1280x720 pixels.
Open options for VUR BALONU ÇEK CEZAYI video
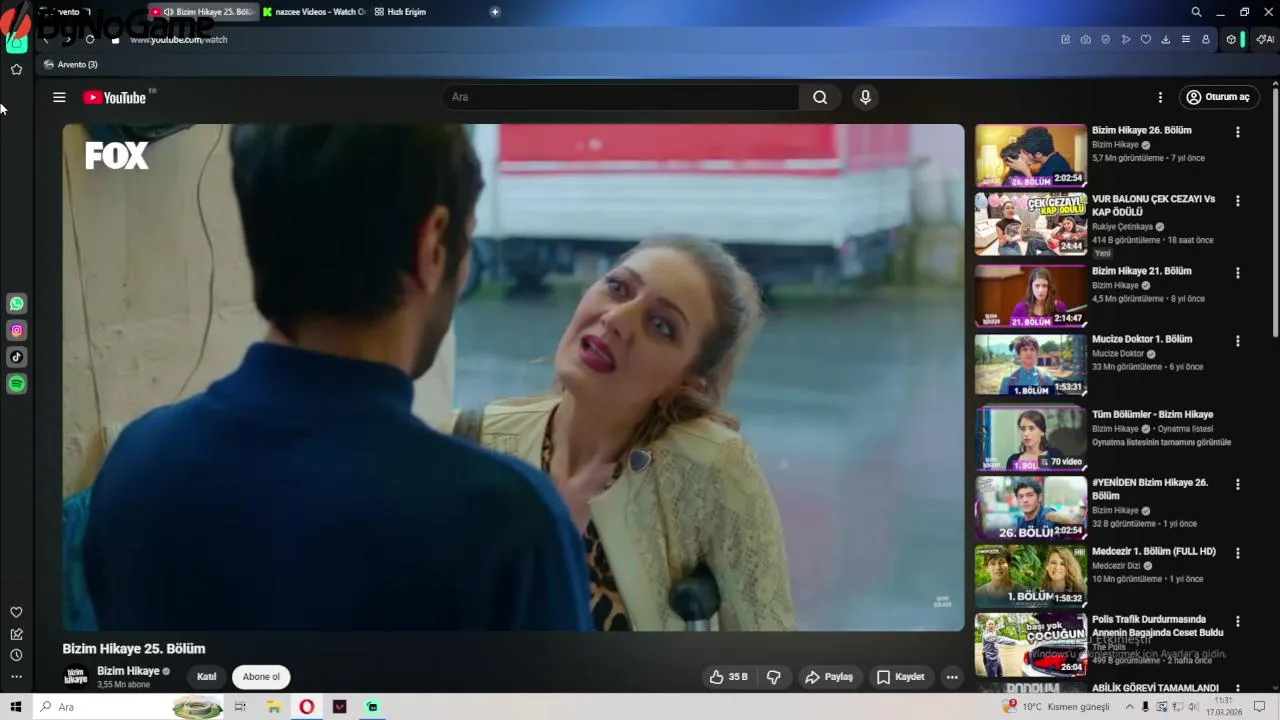tap(1238, 201)
